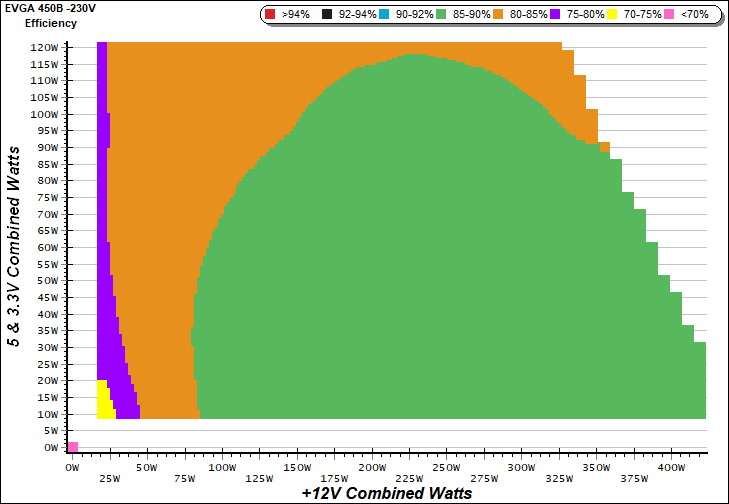Click the pink data point at chart origin
729x504 pixels.
tap(72, 447)
